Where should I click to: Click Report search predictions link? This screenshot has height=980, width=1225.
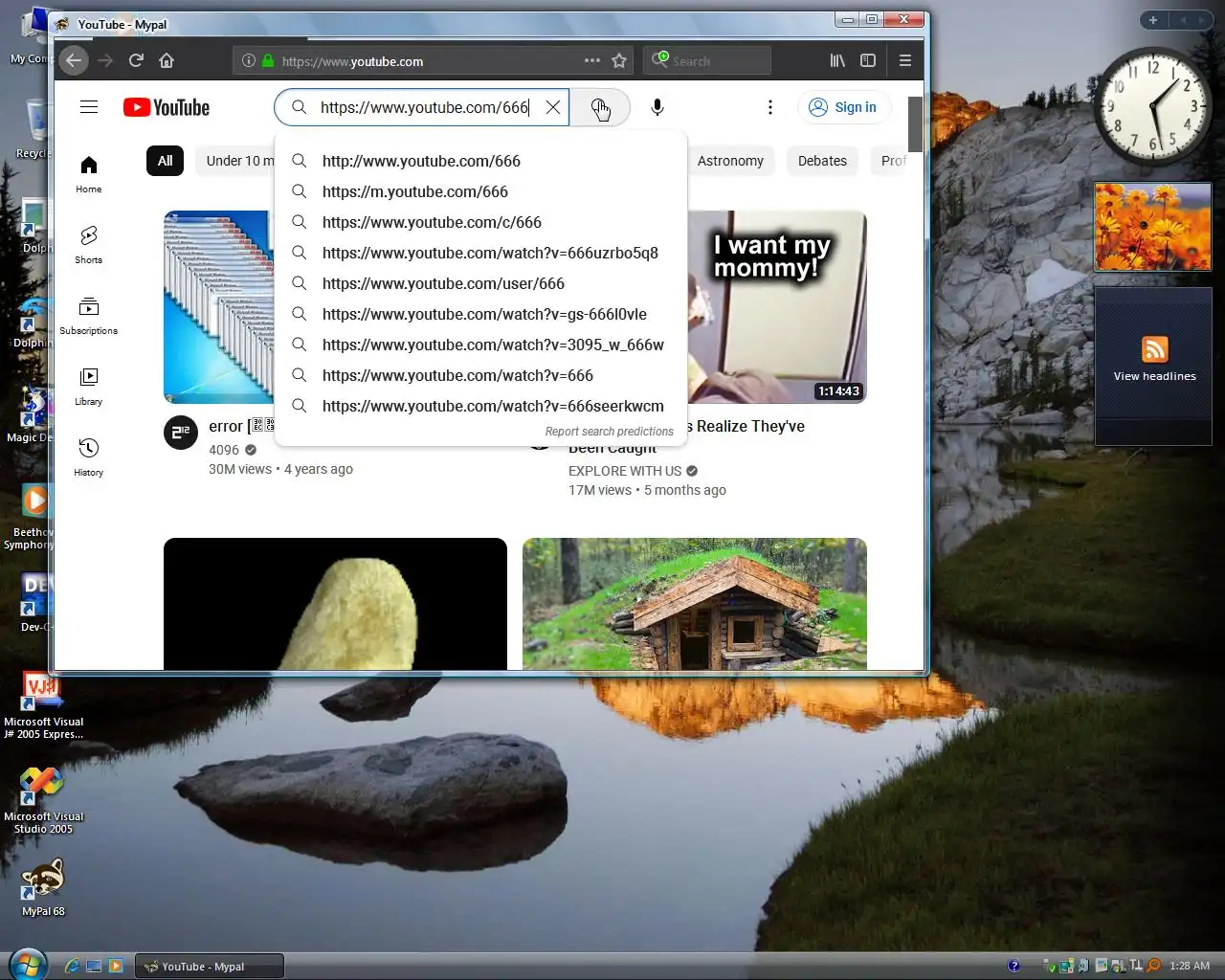click(x=609, y=432)
